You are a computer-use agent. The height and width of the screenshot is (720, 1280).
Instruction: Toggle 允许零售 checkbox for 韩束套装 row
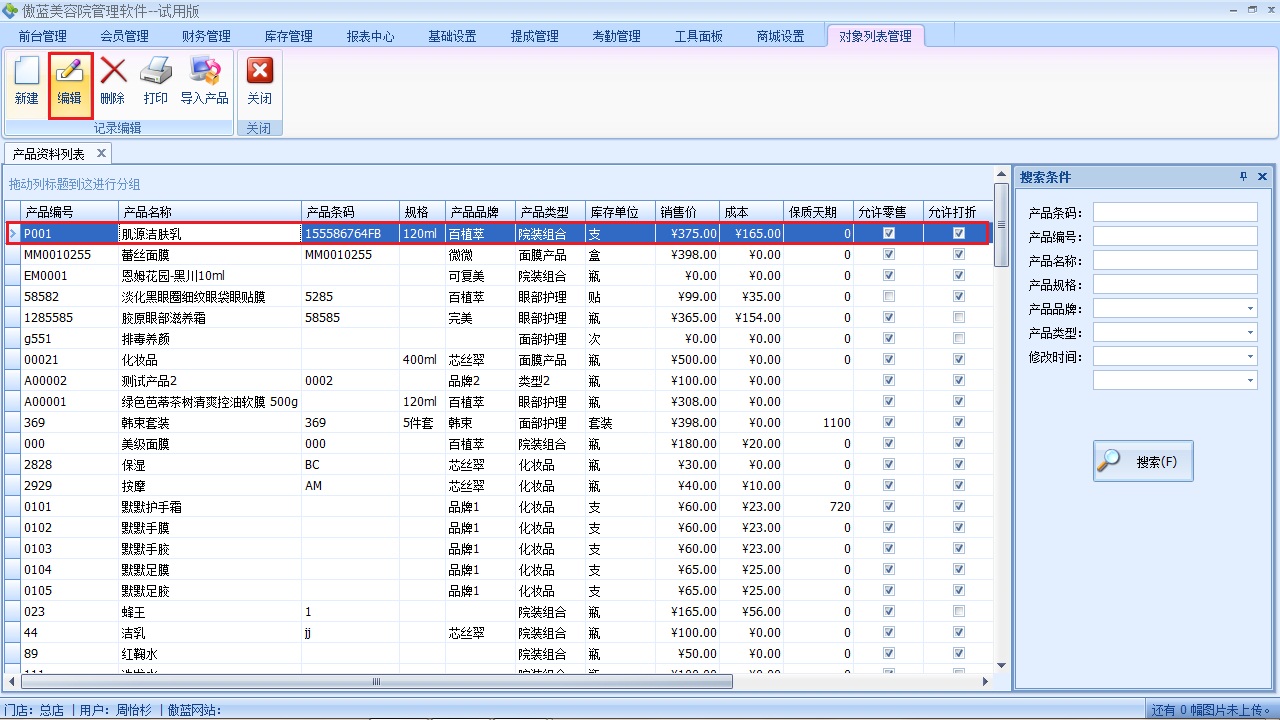pos(889,422)
